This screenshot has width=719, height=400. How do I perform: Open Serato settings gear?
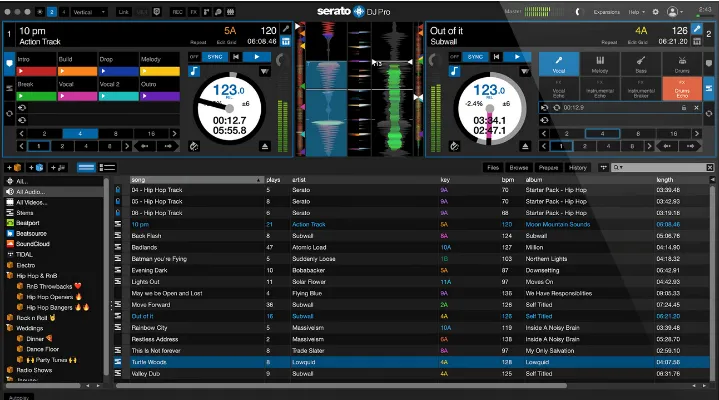[656, 12]
